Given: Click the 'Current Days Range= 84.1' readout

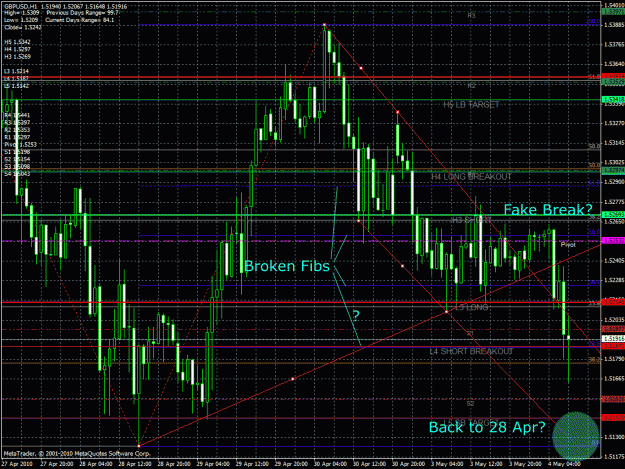Looking at the screenshot, I should (x=79, y=20).
